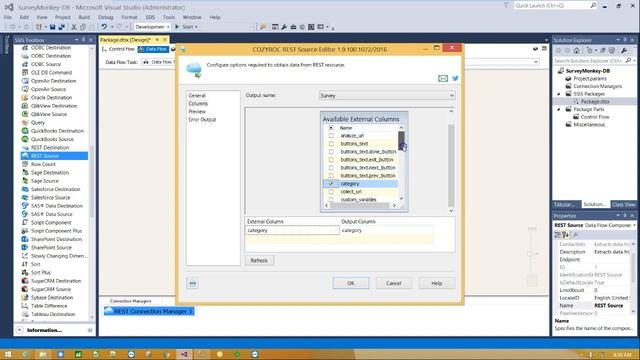
Task: Open the Windows Start button
Action: (8, 354)
